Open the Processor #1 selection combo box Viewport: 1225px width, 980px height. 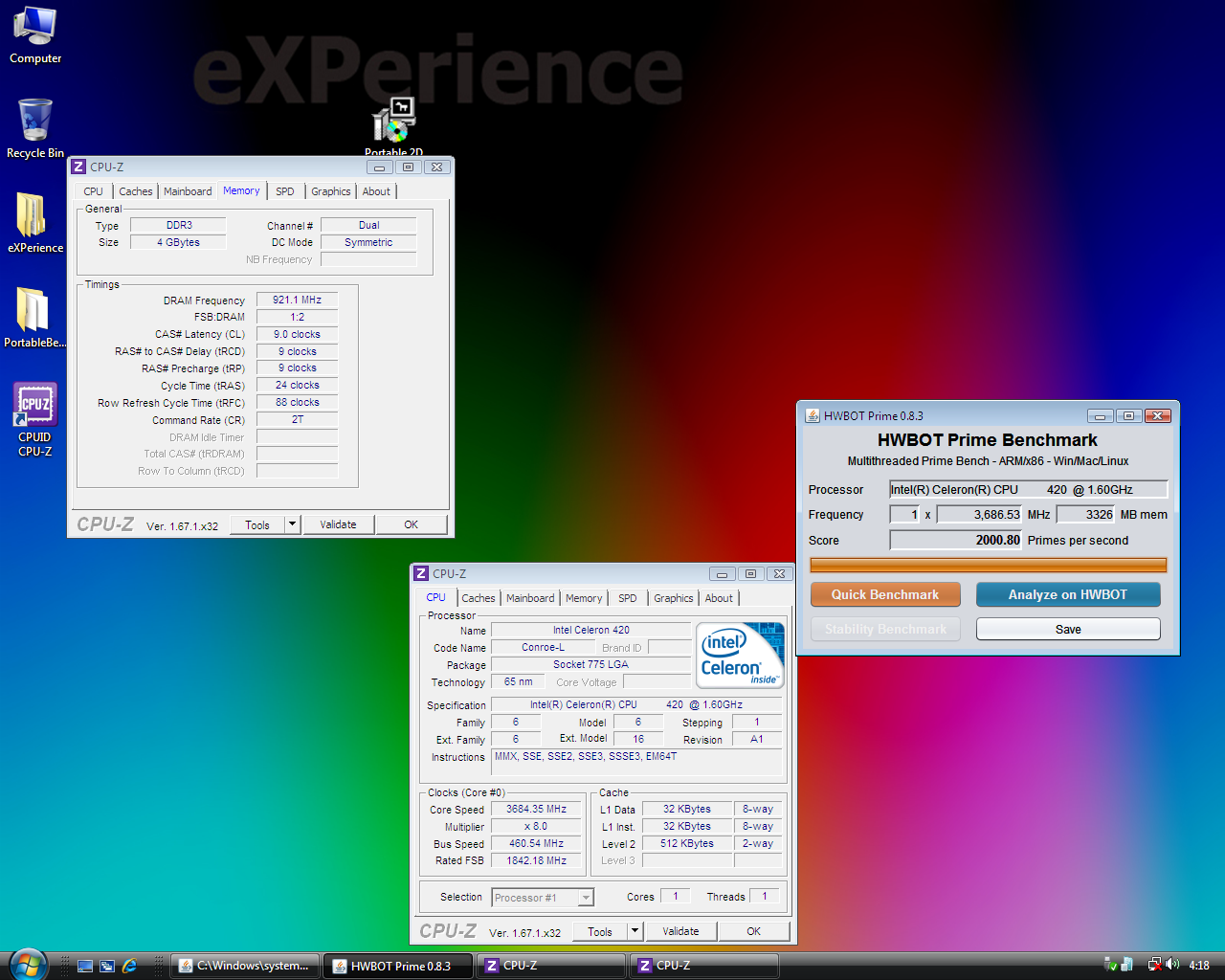(544, 898)
